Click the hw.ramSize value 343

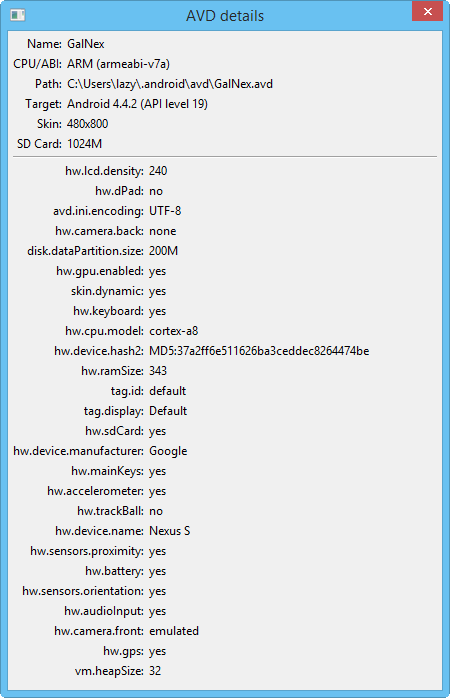(158, 371)
